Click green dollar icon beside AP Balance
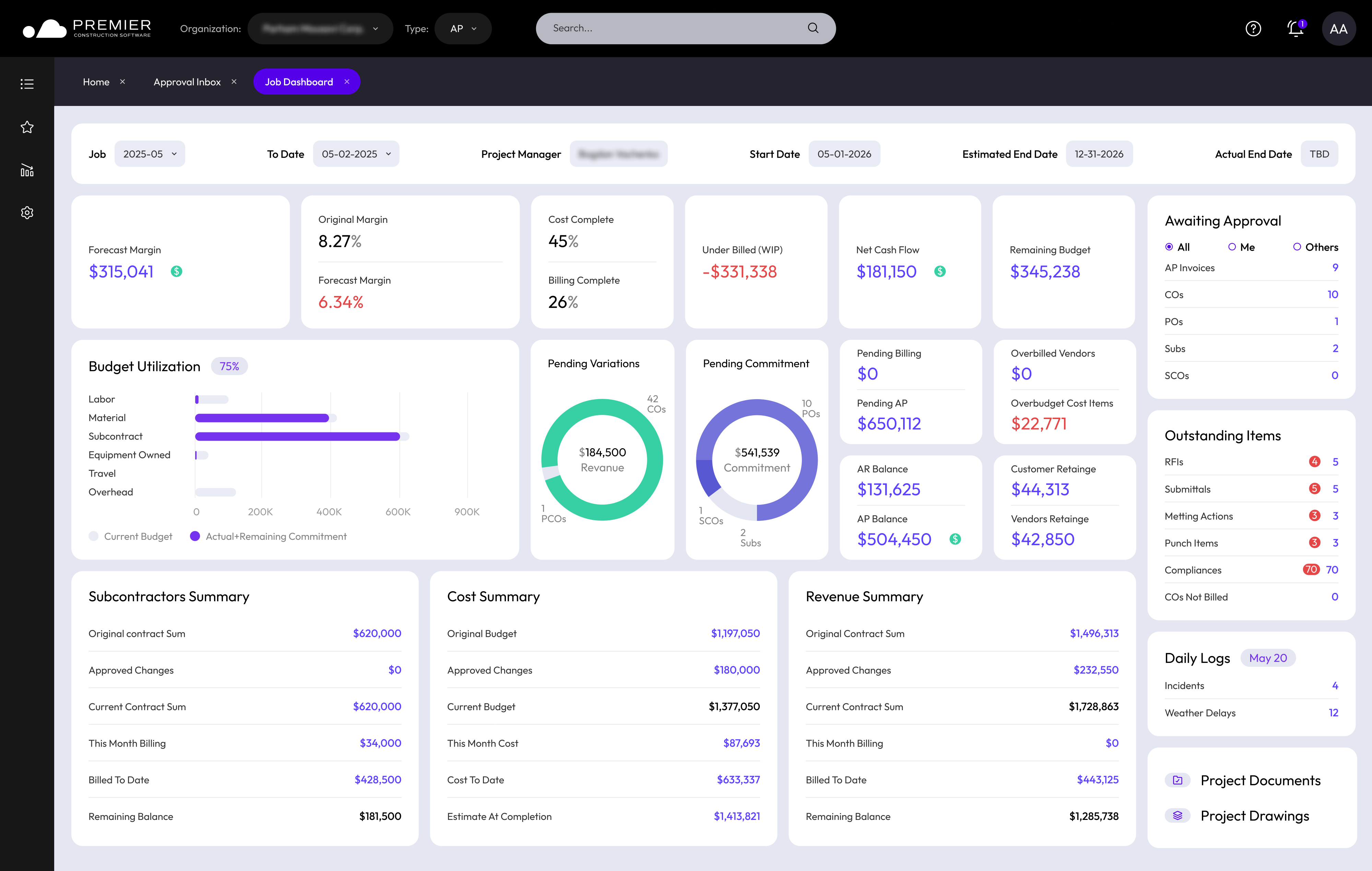This screenshot has width=1372, height=871. point(956,539)
